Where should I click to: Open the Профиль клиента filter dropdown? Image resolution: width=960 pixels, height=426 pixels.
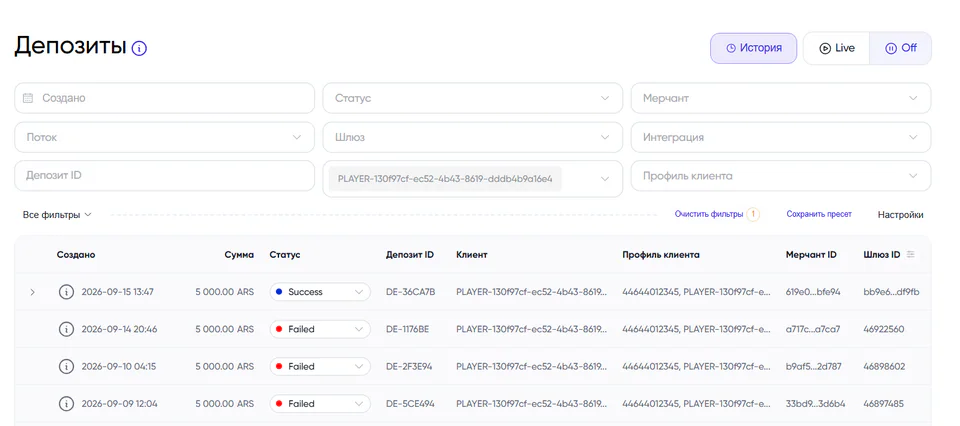coord(781,176)
